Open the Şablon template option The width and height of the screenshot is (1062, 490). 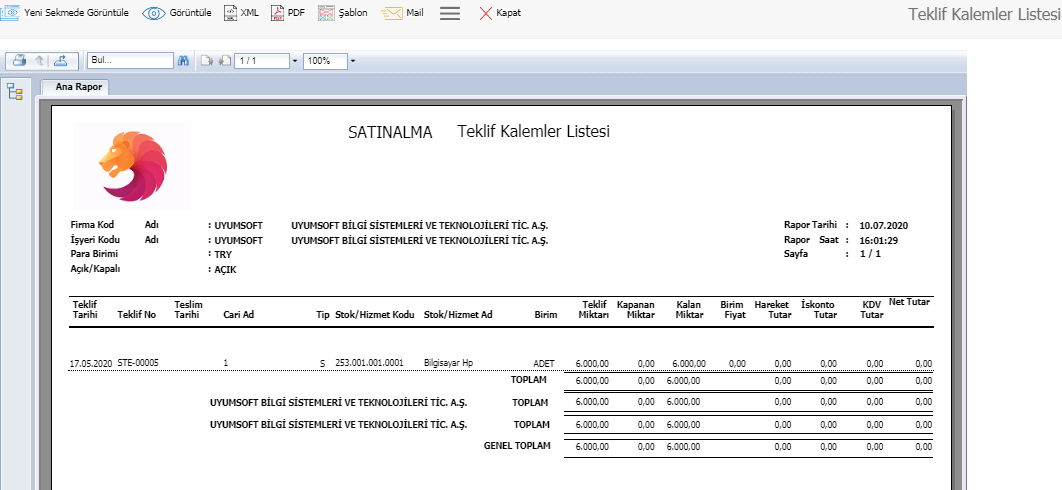[343, 13]
